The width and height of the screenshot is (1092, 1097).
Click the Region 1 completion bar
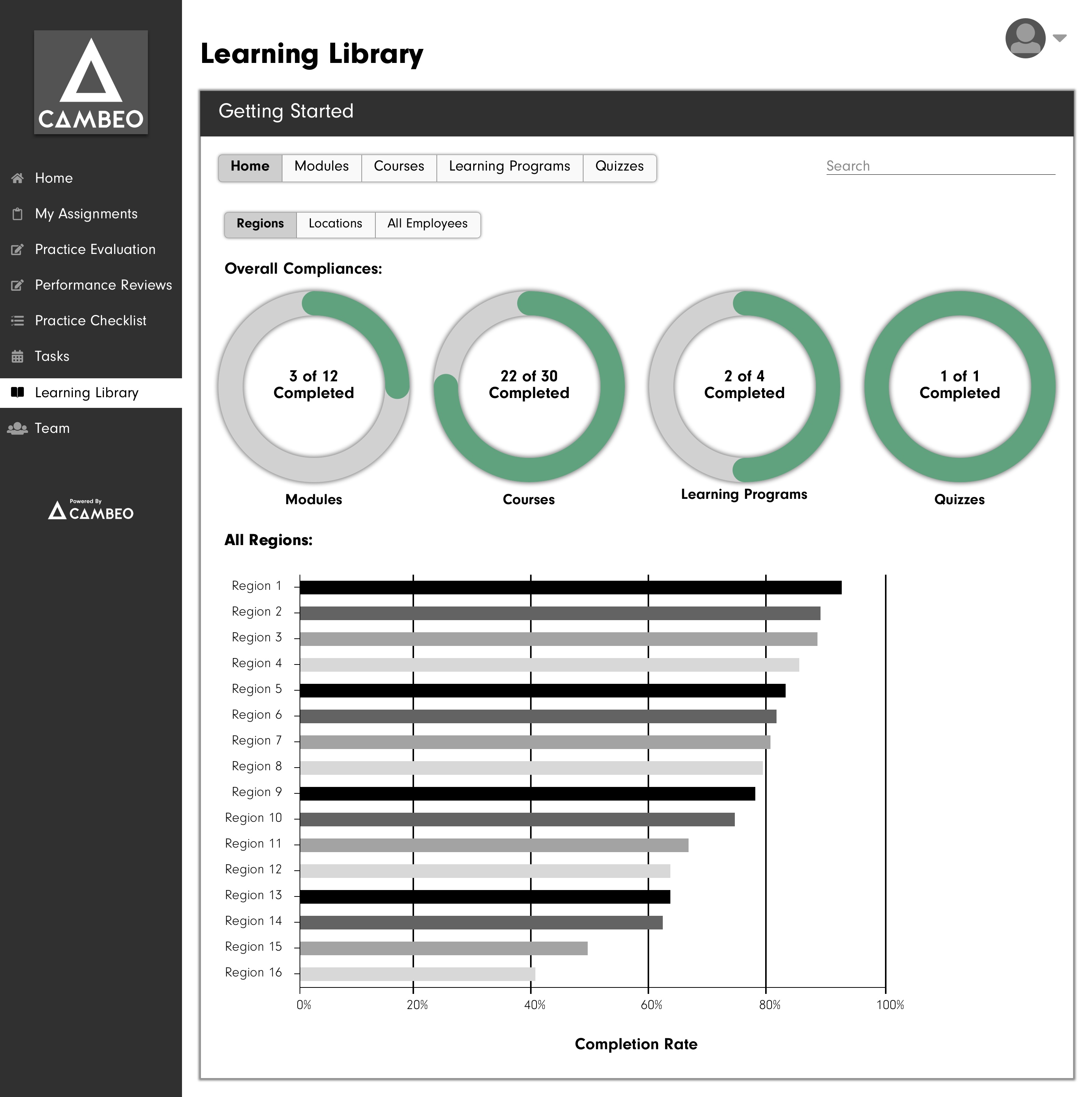click(570, 588)
